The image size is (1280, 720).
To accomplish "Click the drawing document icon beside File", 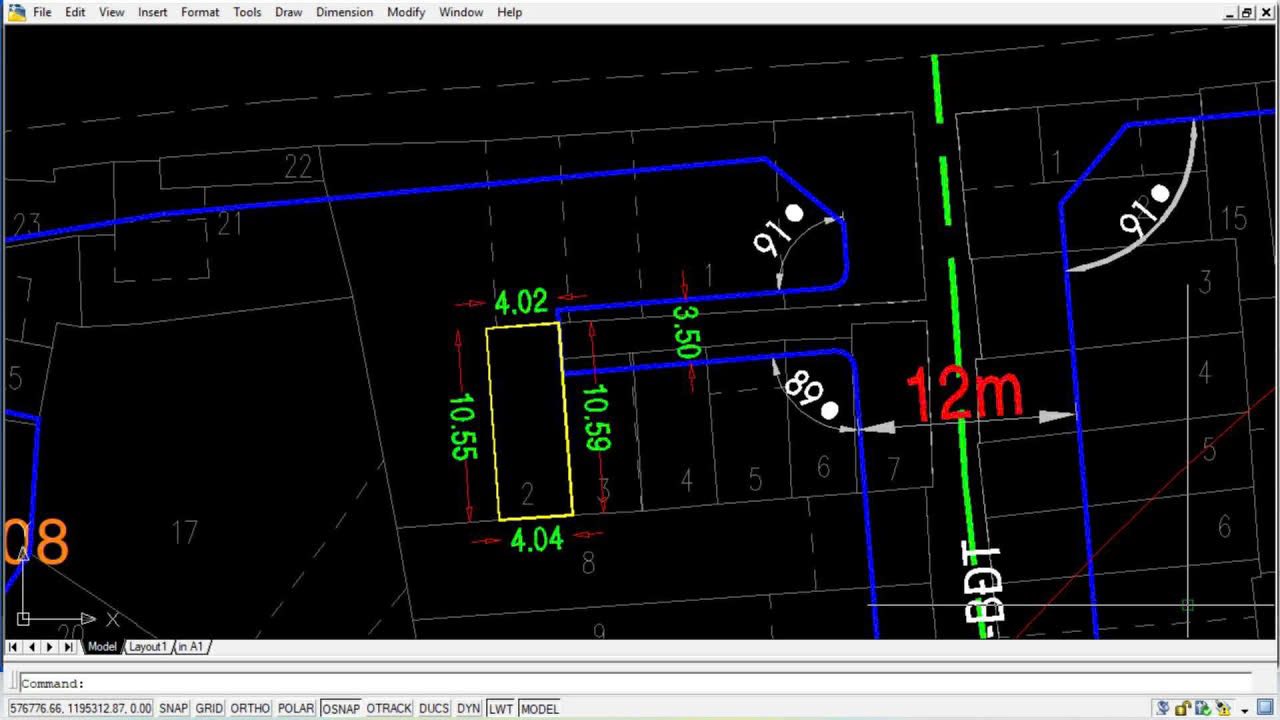I will [x=16, y=12].
